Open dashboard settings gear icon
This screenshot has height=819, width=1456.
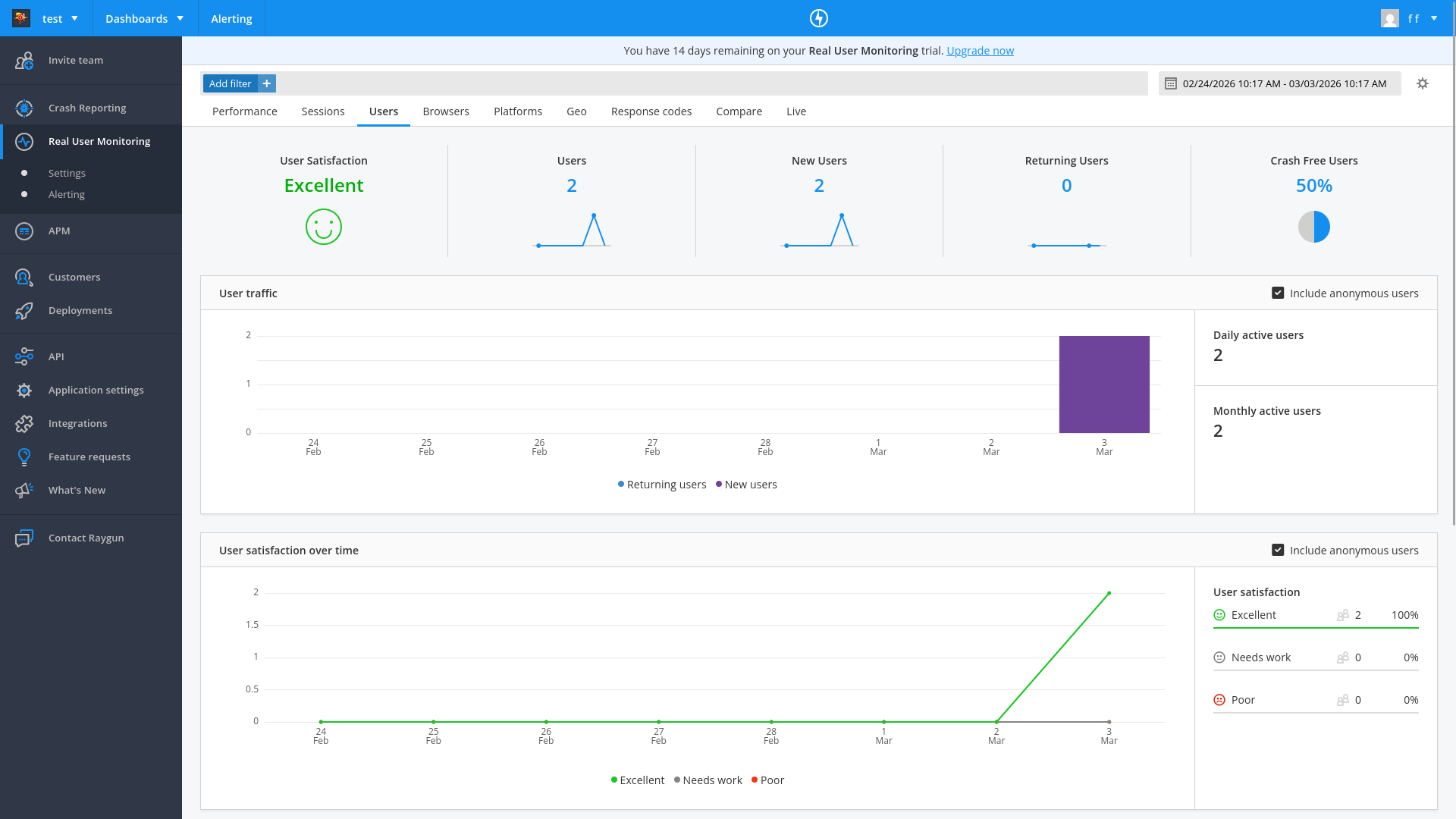point(1423,83)
